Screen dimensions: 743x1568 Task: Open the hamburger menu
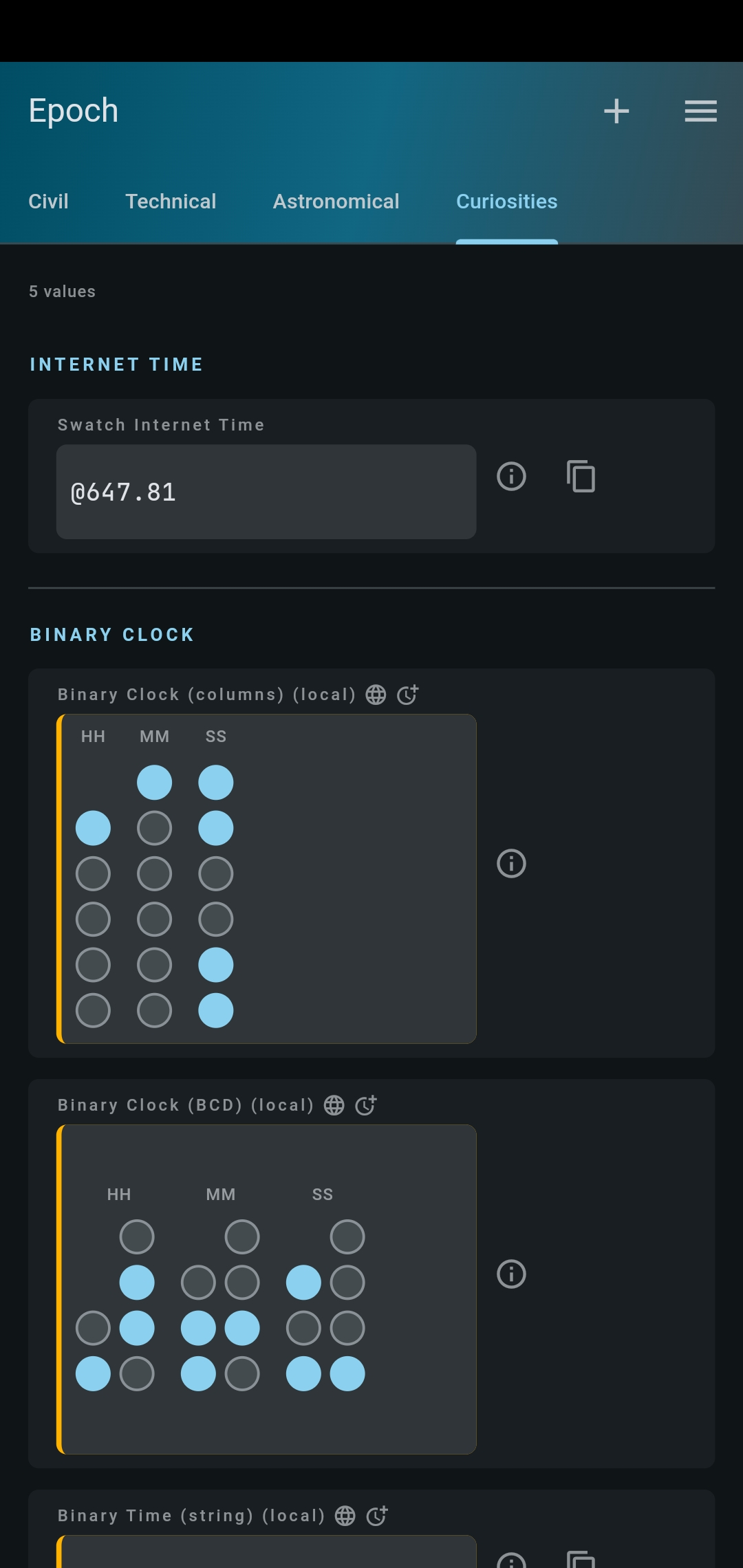(x=700, y=111)
